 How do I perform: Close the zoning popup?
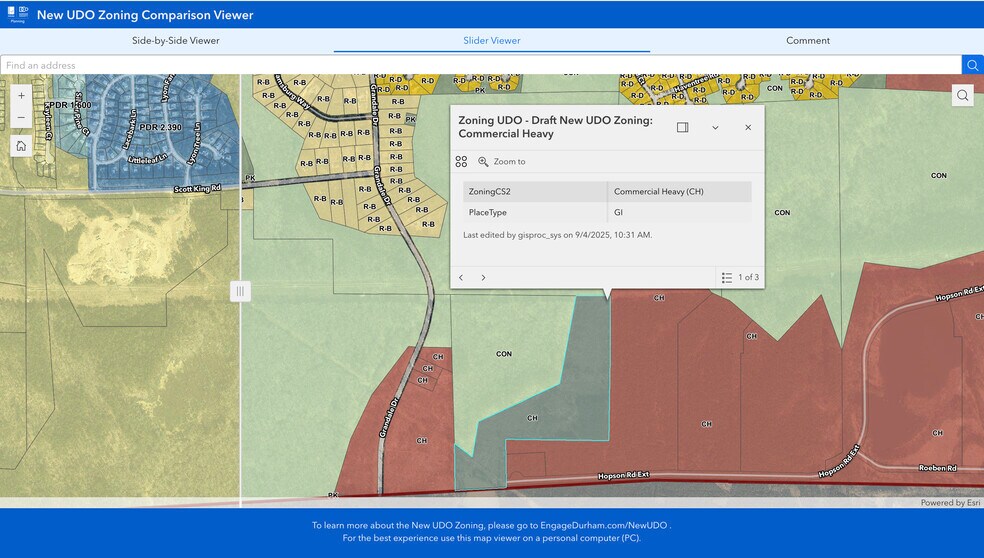coord(748,128)
